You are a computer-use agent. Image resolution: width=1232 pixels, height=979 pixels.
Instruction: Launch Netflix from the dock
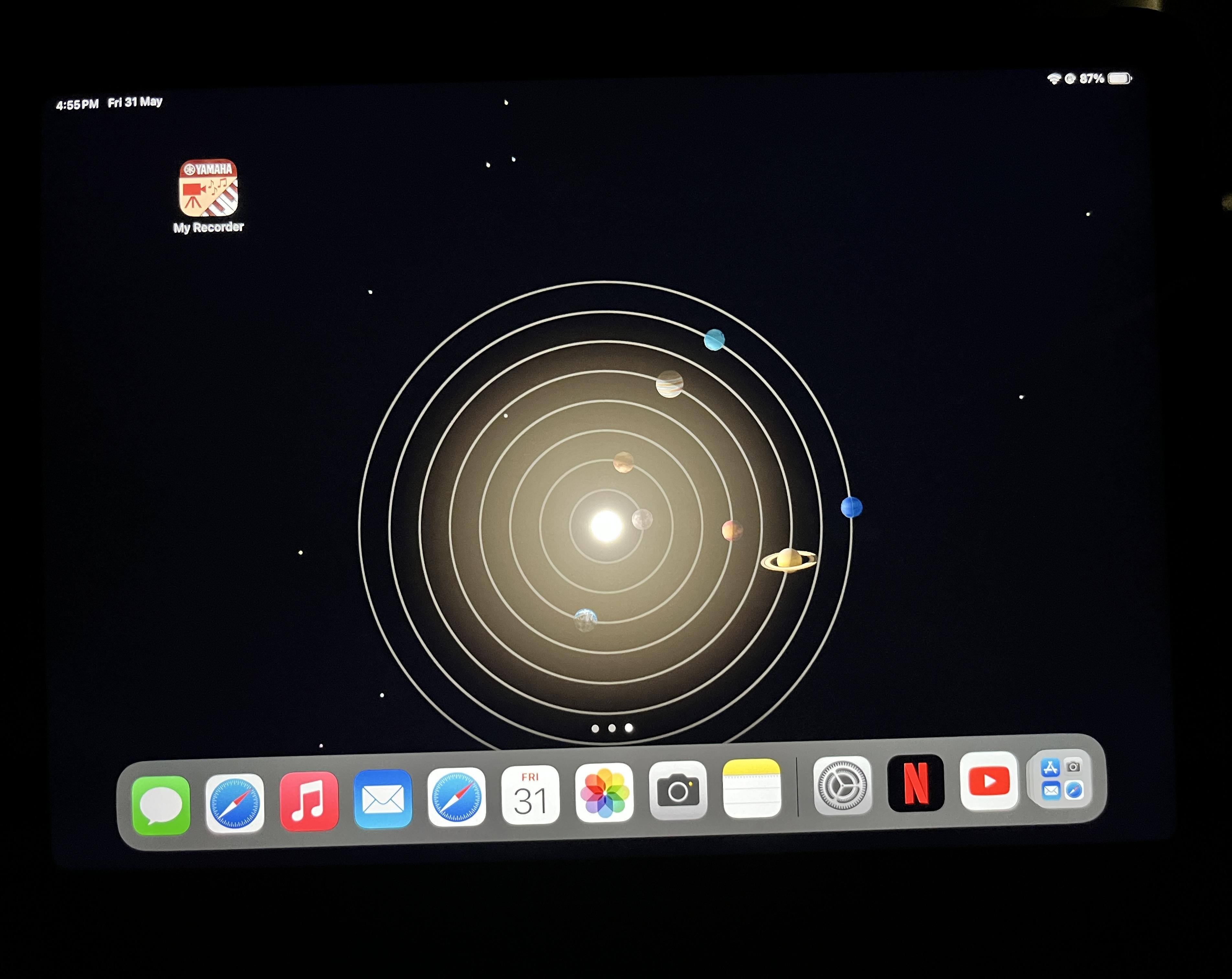tap(916, 783)
